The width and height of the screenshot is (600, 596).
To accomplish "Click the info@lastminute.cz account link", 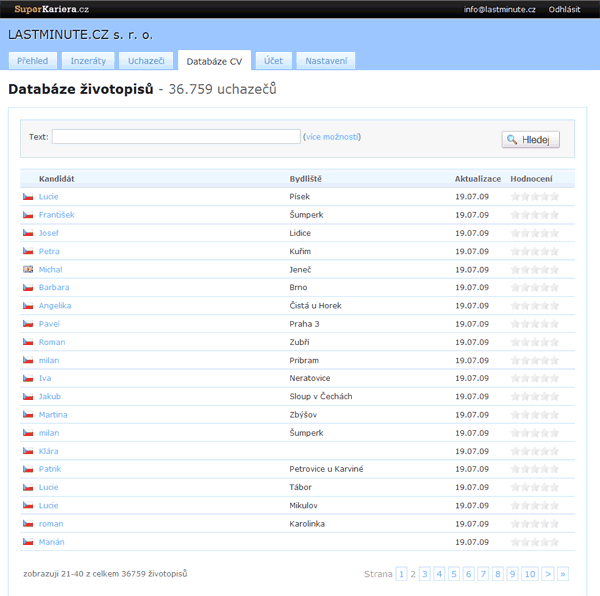I will coord(499,9).
